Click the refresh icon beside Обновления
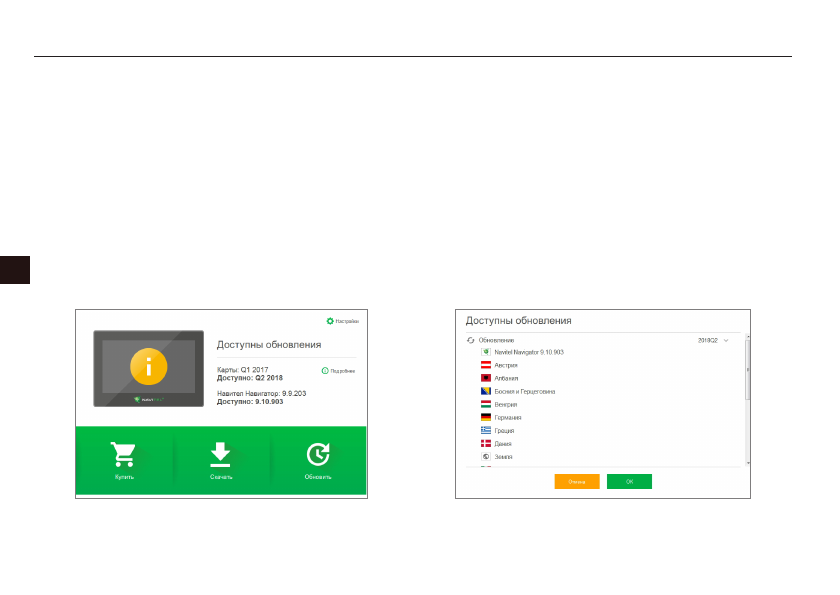 [x=470, y=340]
